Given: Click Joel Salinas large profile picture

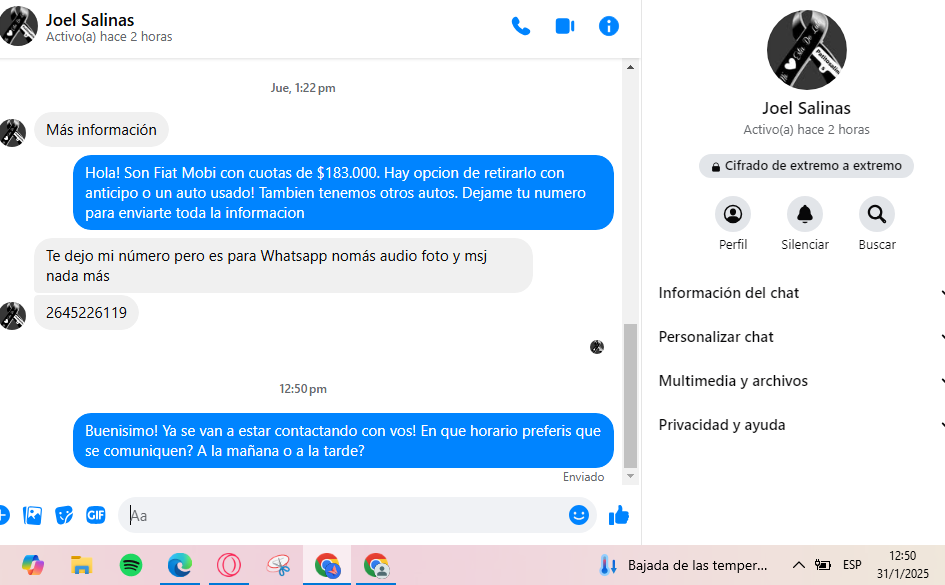Looking at the screenshot, I should coord(806,49).
